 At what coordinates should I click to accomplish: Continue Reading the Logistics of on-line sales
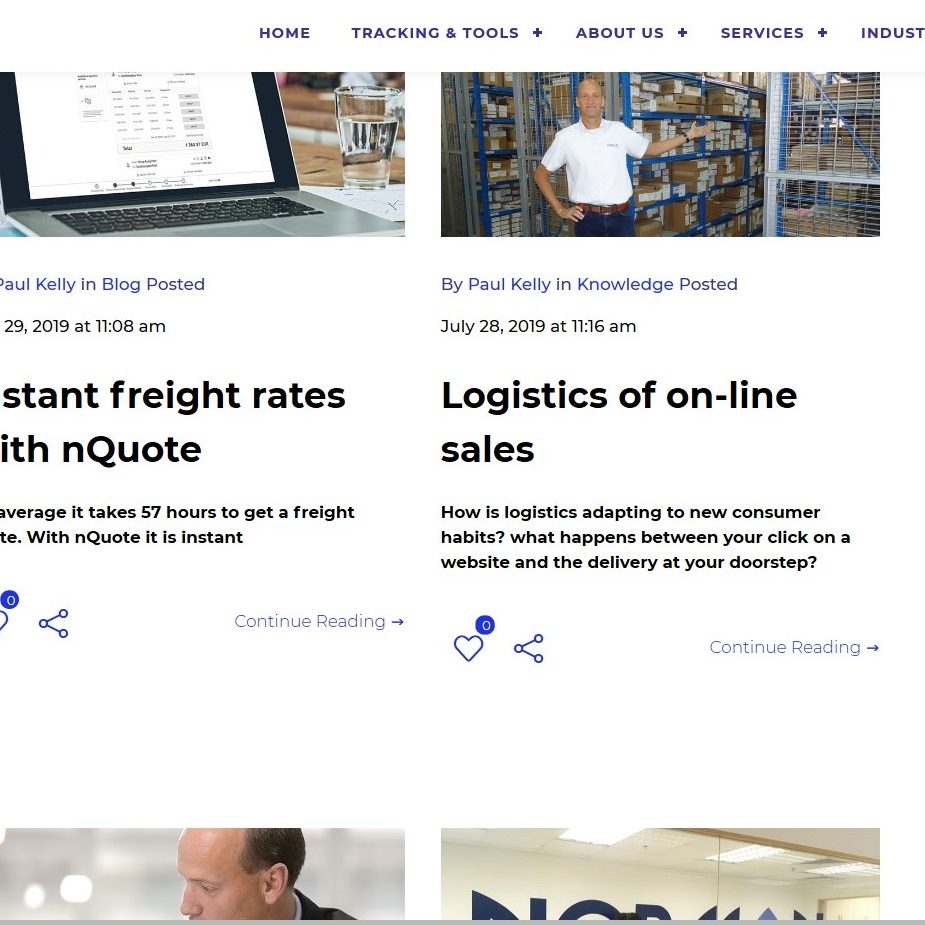pos(794,647)
